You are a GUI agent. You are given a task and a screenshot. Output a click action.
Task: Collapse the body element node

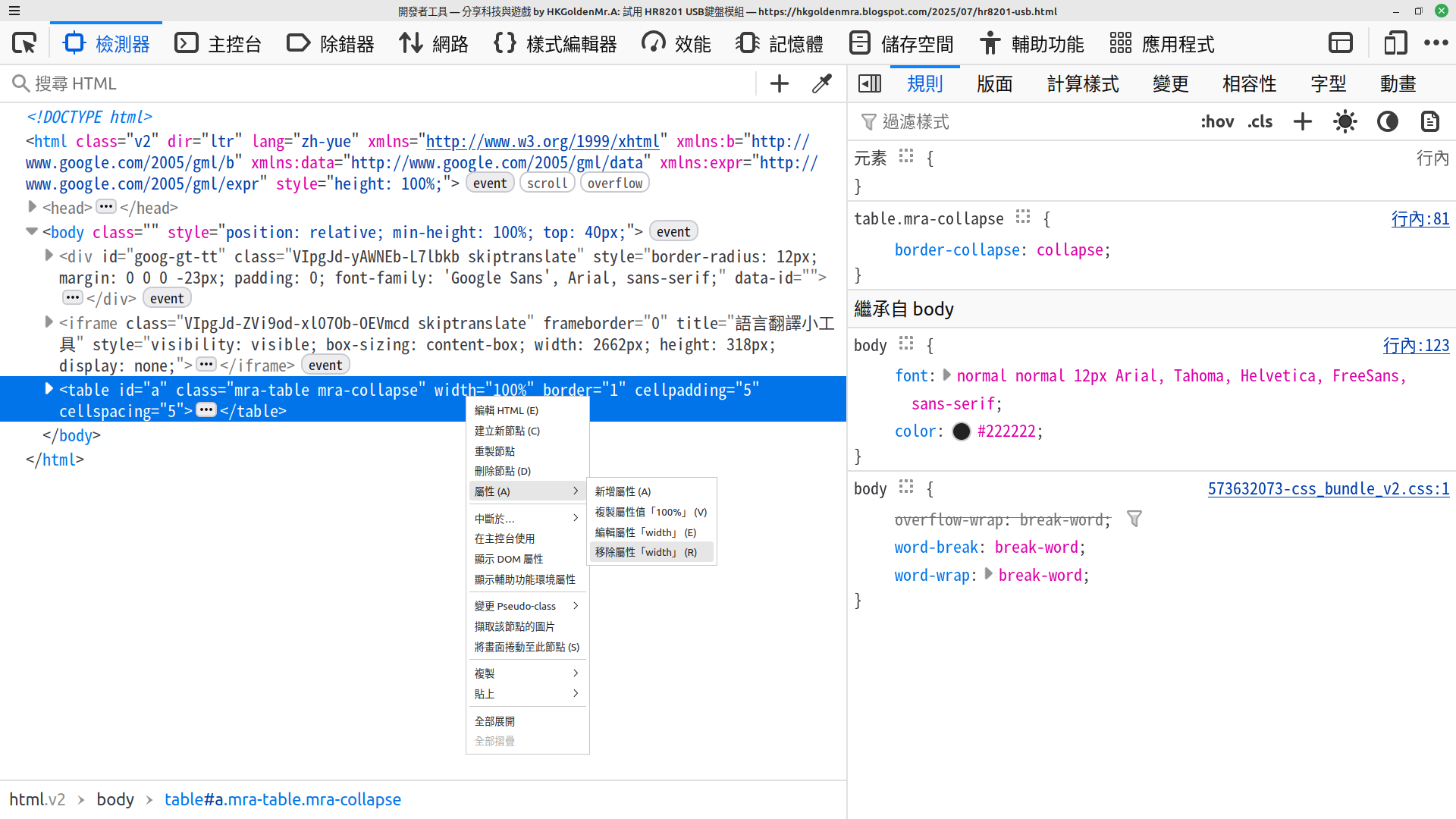click(x=32, y=231)
